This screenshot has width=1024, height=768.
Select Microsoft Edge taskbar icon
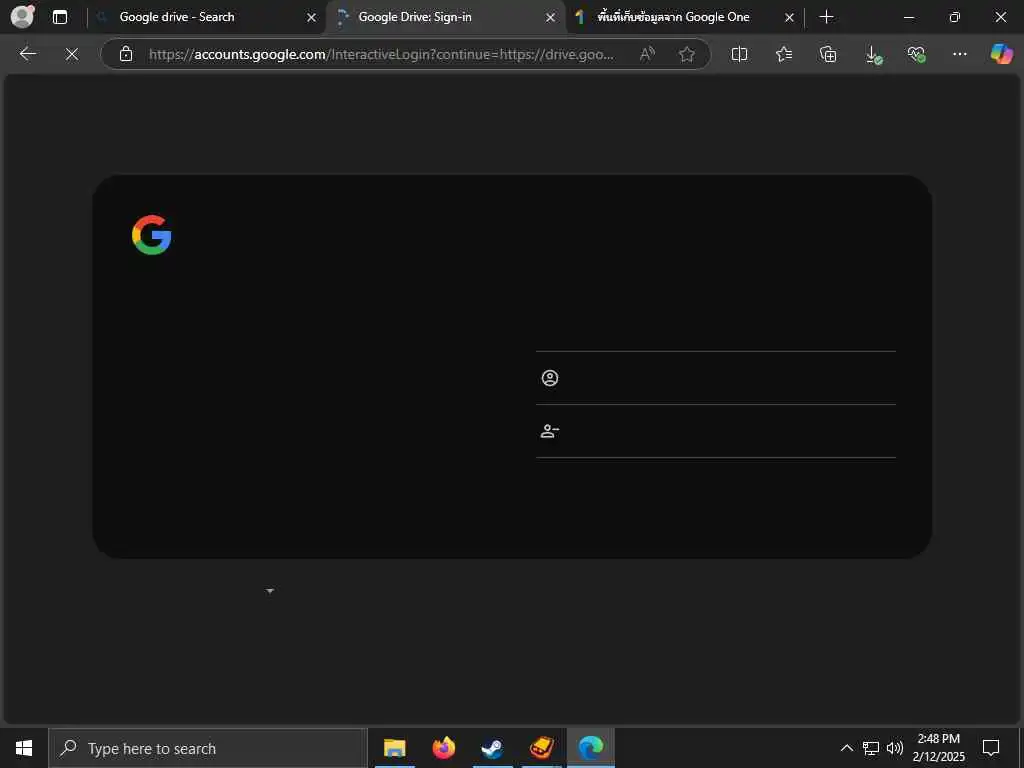click(x=590, y=748)
